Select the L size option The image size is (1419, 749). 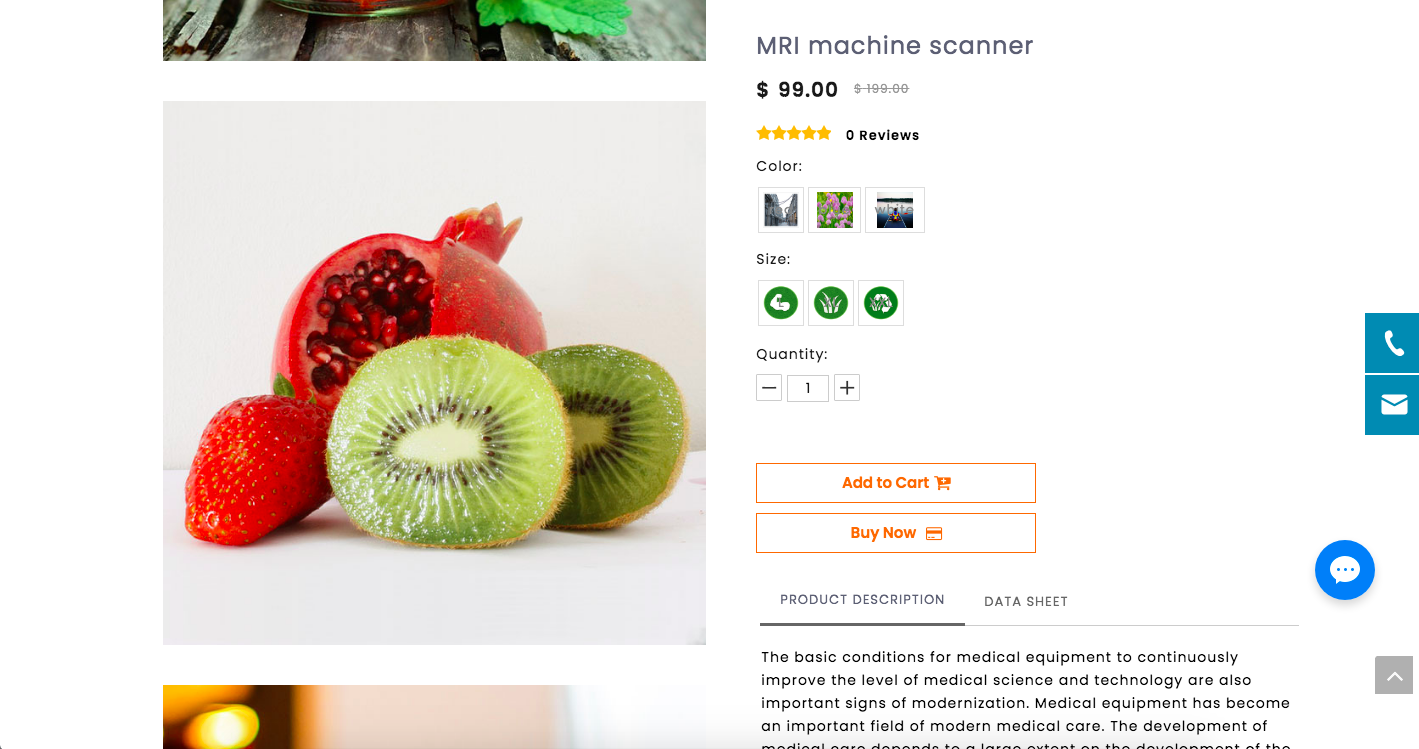coord(781,303)
